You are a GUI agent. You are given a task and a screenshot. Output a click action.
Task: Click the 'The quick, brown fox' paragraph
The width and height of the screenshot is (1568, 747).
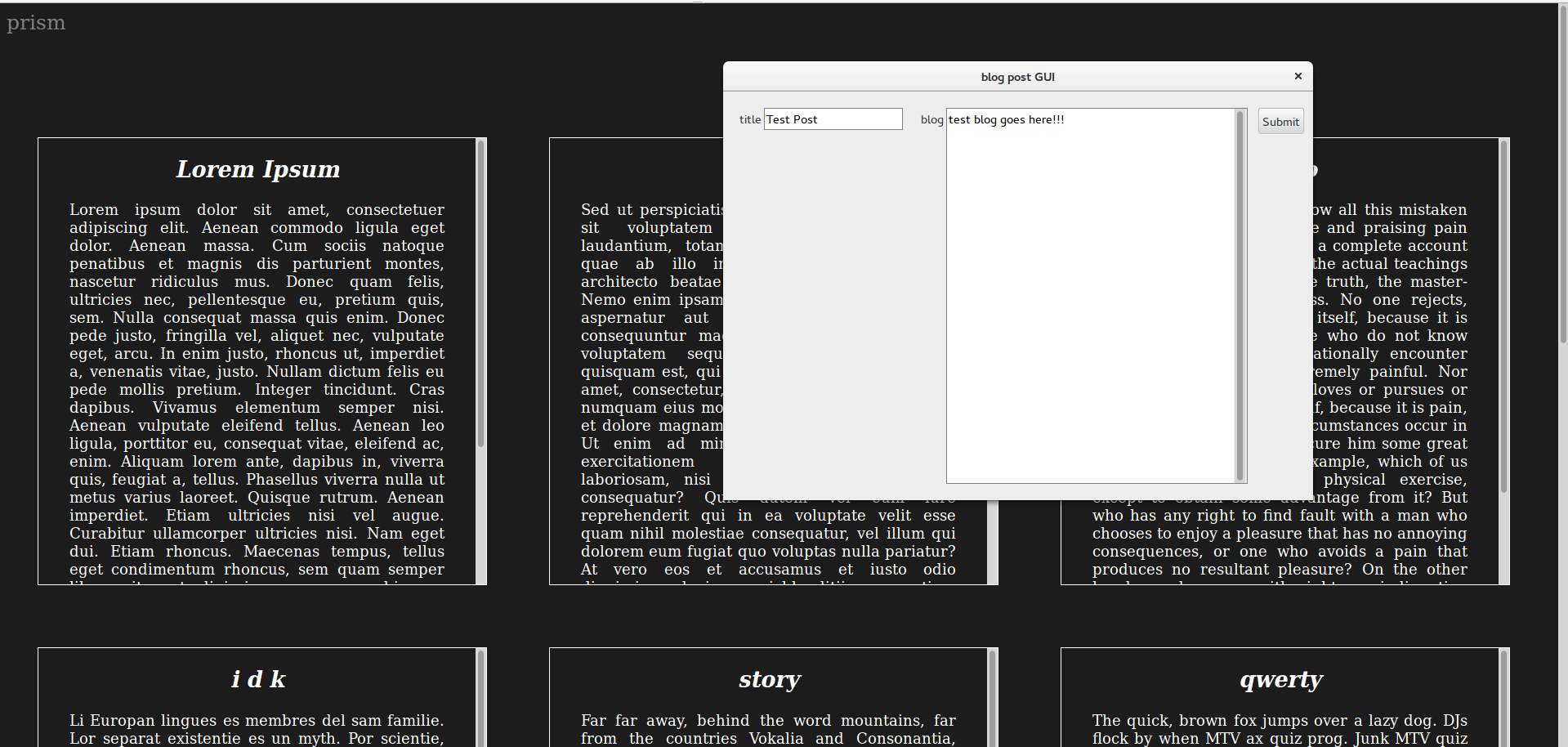(1280, 729)
